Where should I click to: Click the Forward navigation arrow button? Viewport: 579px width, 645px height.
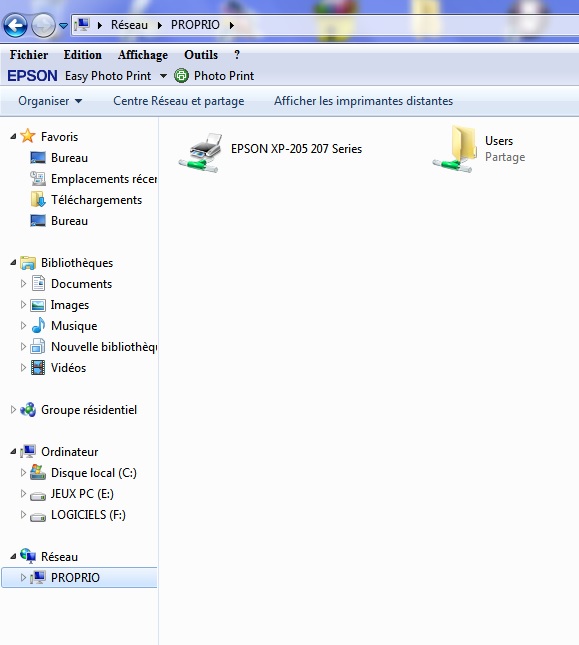(43, 26)
